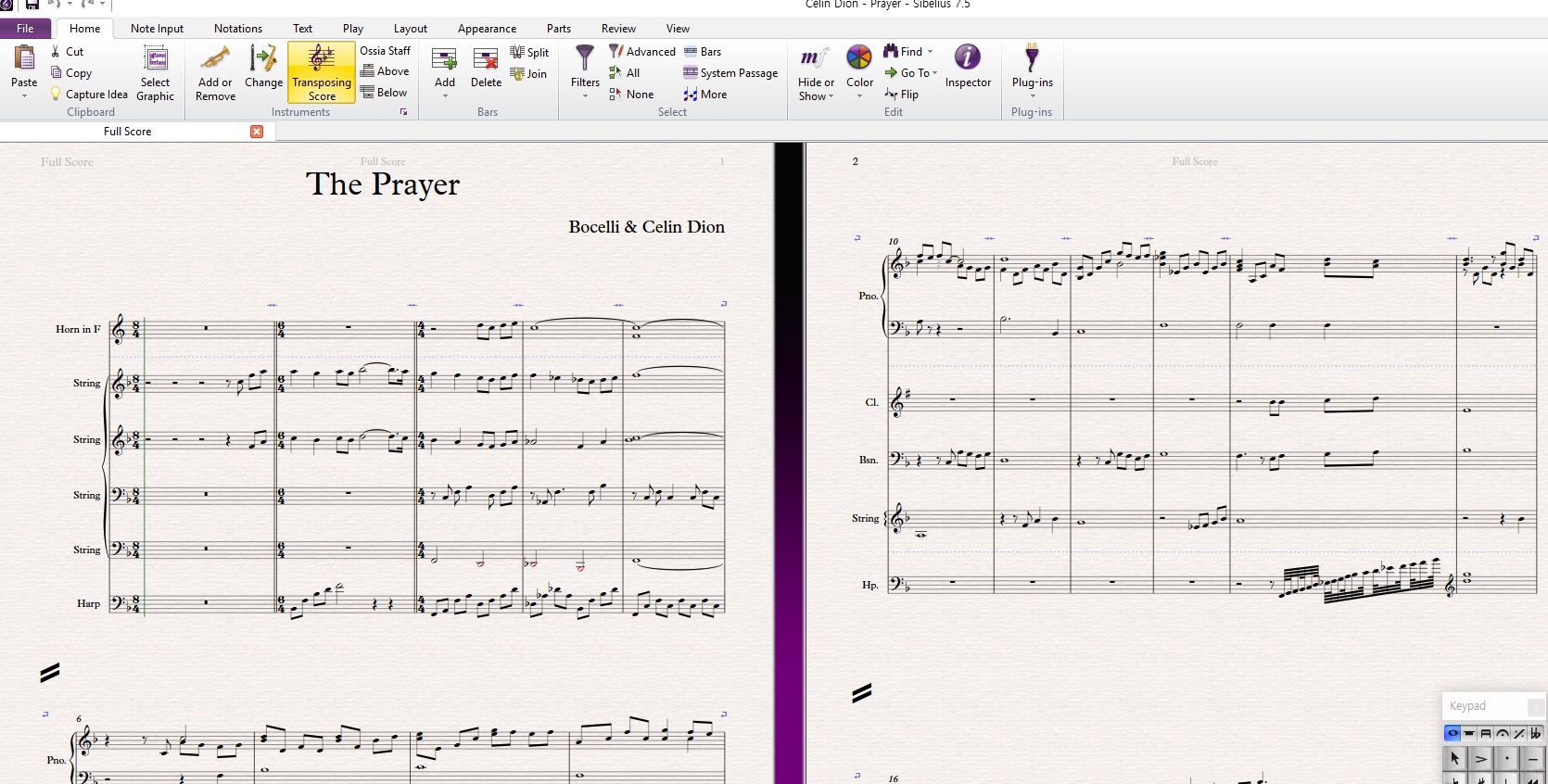The height and width of the screenshot is (784, 1548).
Task: Open the Review ribbon tab
Action: tap(618, 29)
